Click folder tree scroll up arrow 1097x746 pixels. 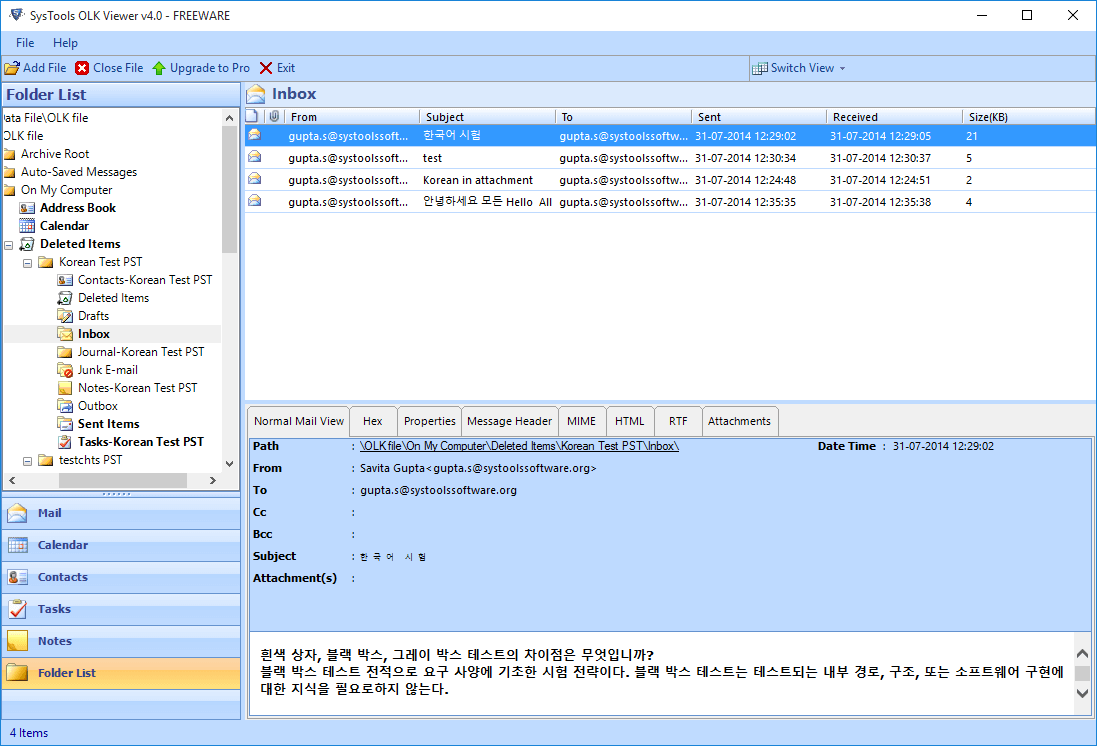[229, 118]
